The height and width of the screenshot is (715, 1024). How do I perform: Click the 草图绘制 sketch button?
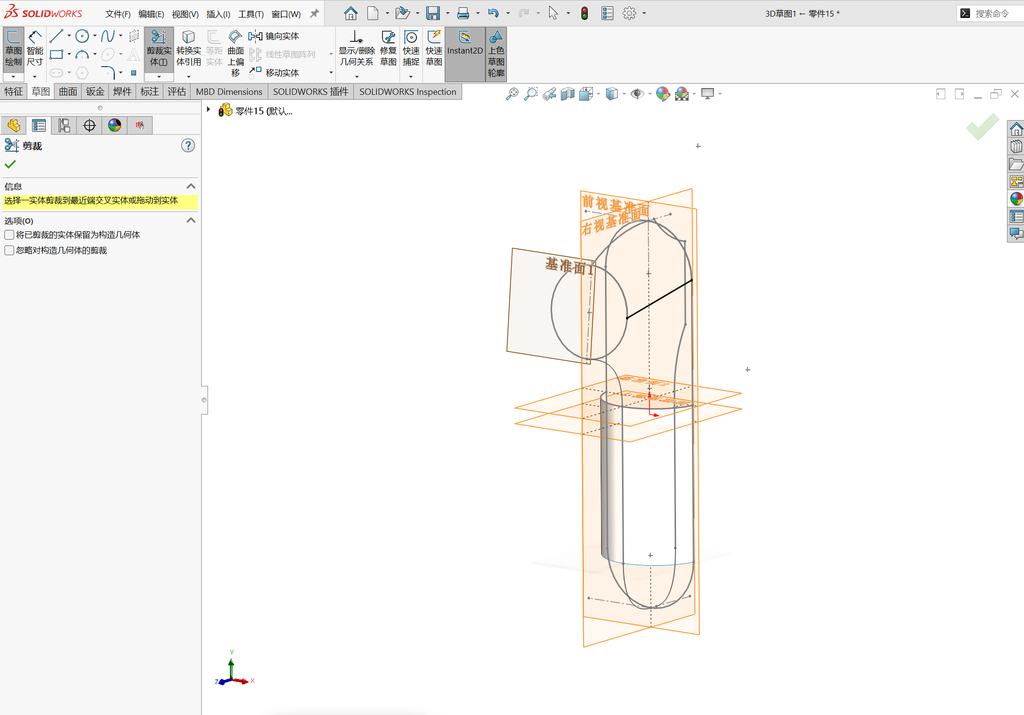coord(13,48)
